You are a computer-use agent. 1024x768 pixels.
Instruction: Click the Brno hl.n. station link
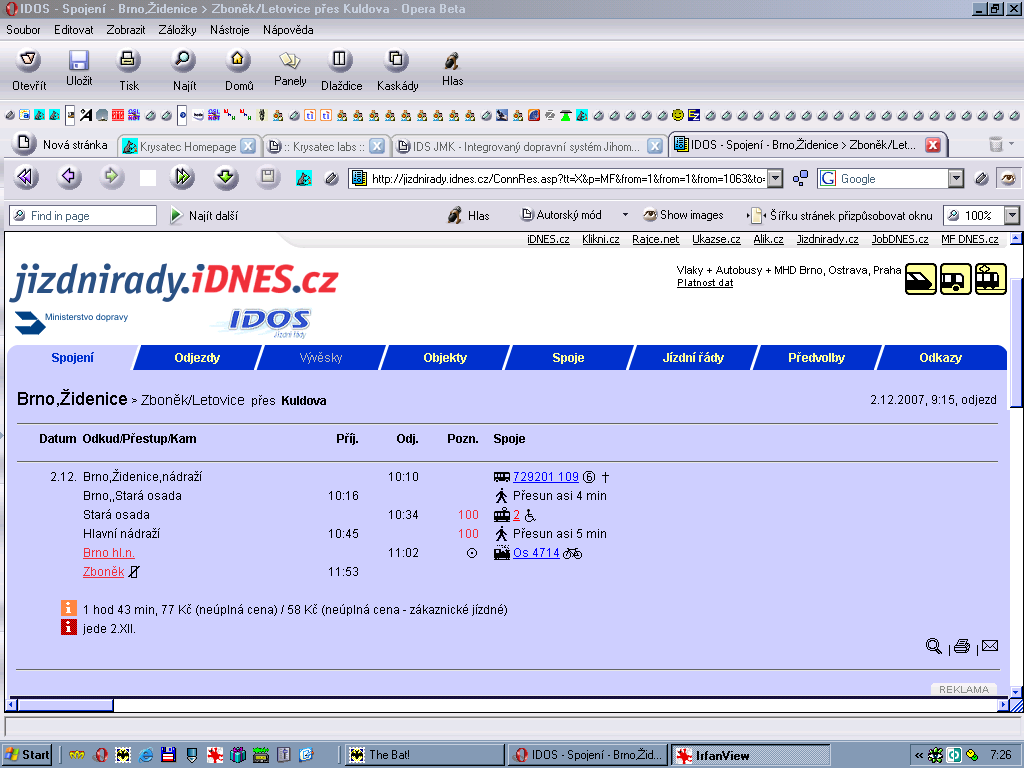[x=108, y=553]
